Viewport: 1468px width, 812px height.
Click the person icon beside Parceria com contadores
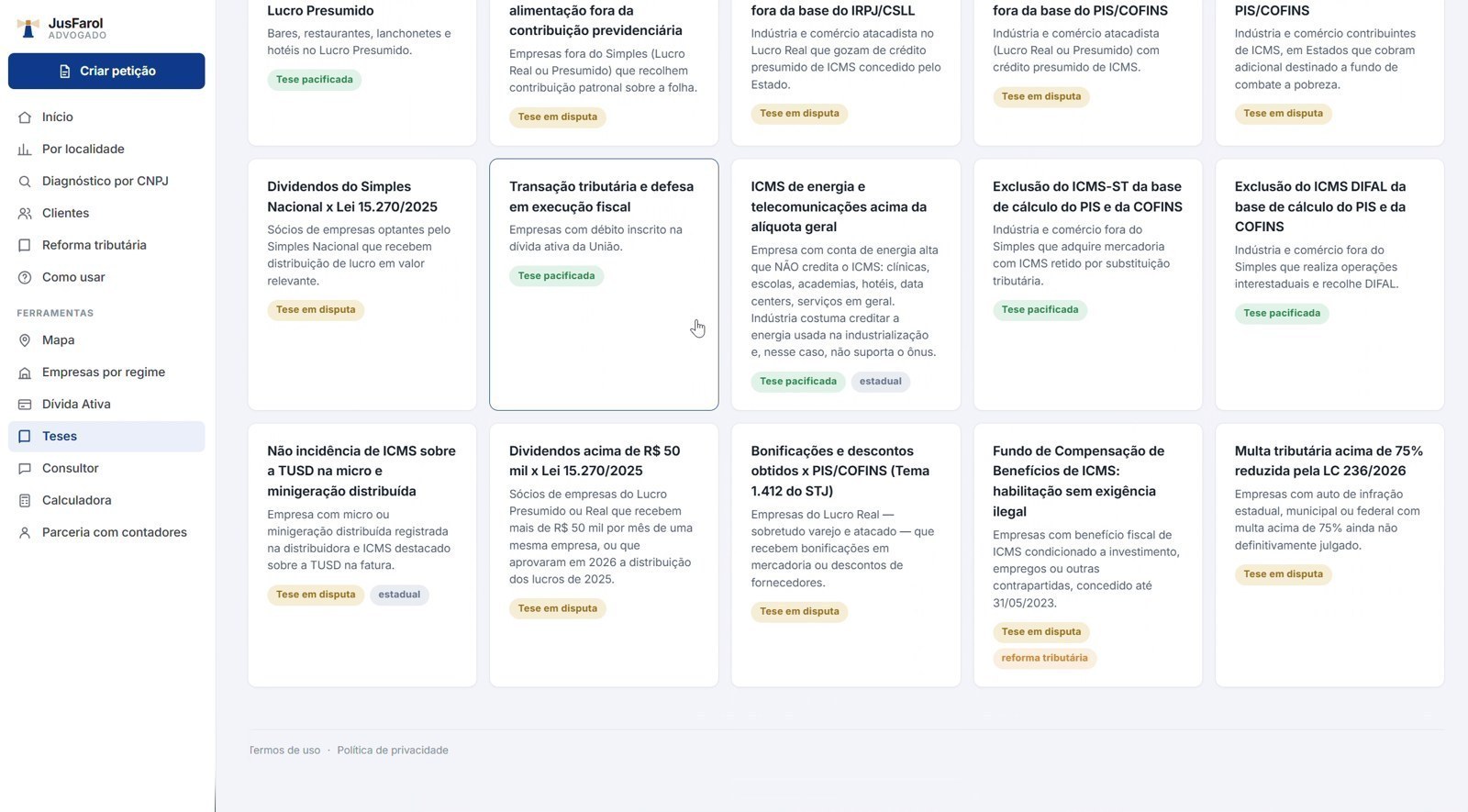25,533
